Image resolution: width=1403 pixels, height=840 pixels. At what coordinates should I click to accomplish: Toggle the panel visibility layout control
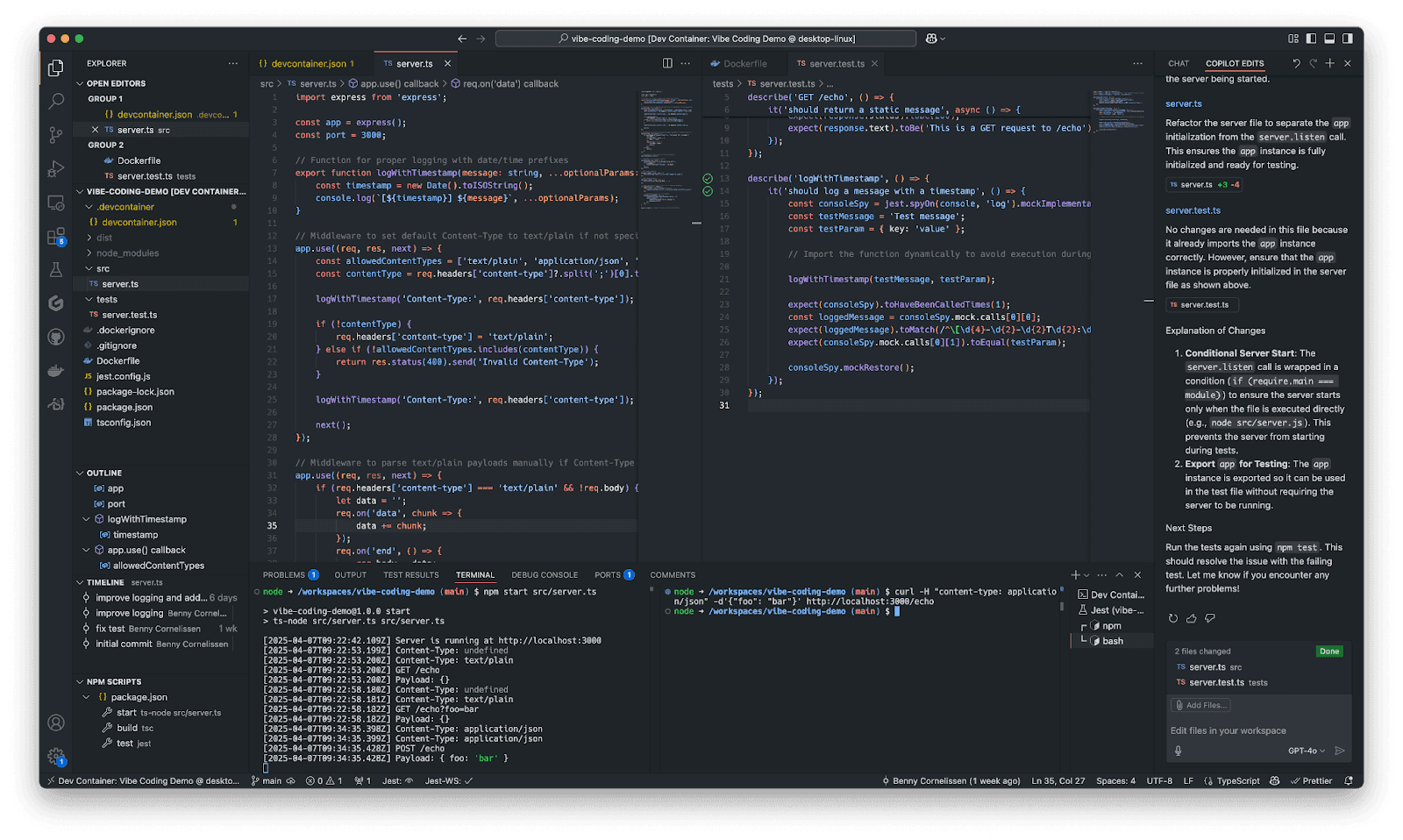[x=1329, y=38]
